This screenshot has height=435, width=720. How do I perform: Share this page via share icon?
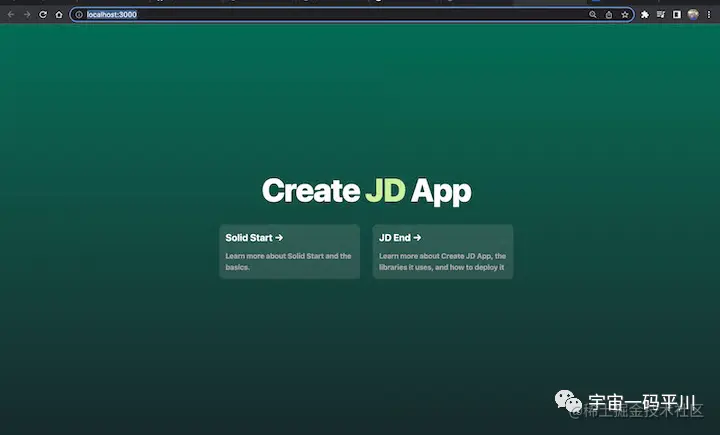[x=609, y=15]
